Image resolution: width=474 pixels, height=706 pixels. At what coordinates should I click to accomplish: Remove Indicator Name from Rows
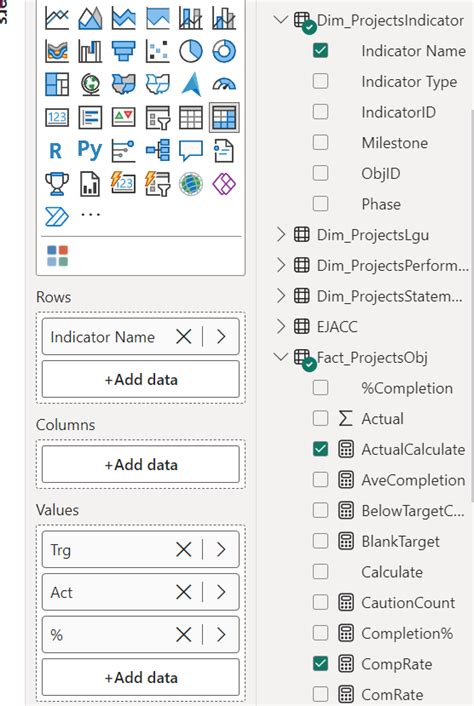(184, 336)
